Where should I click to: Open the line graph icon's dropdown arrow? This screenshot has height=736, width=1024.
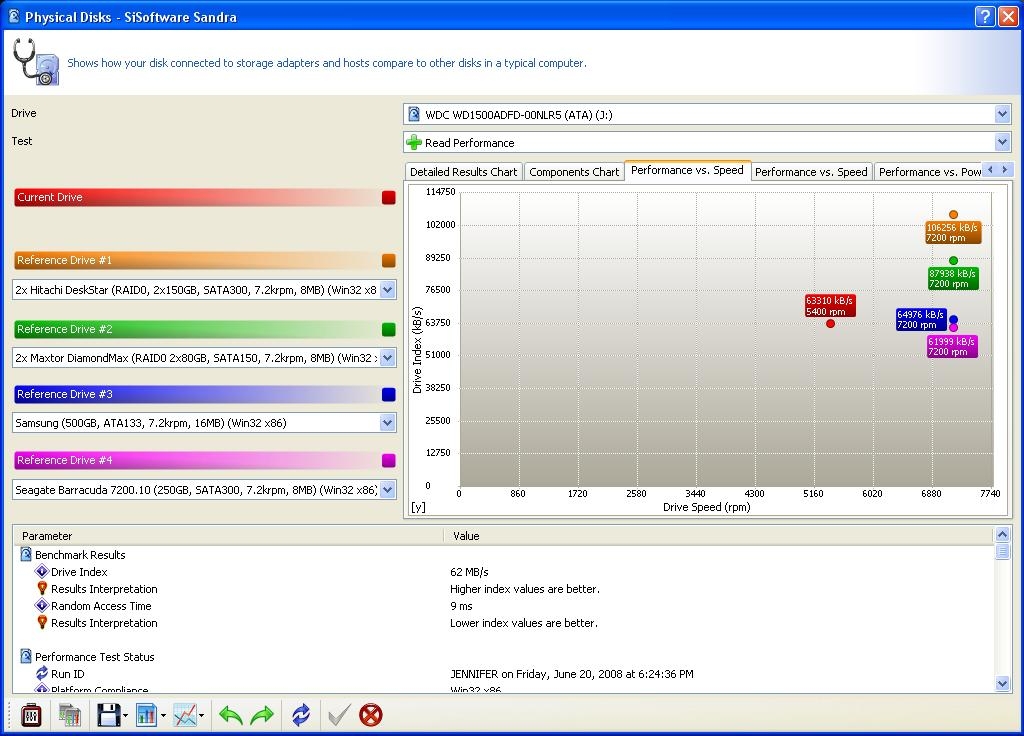(x=201, y=716)
